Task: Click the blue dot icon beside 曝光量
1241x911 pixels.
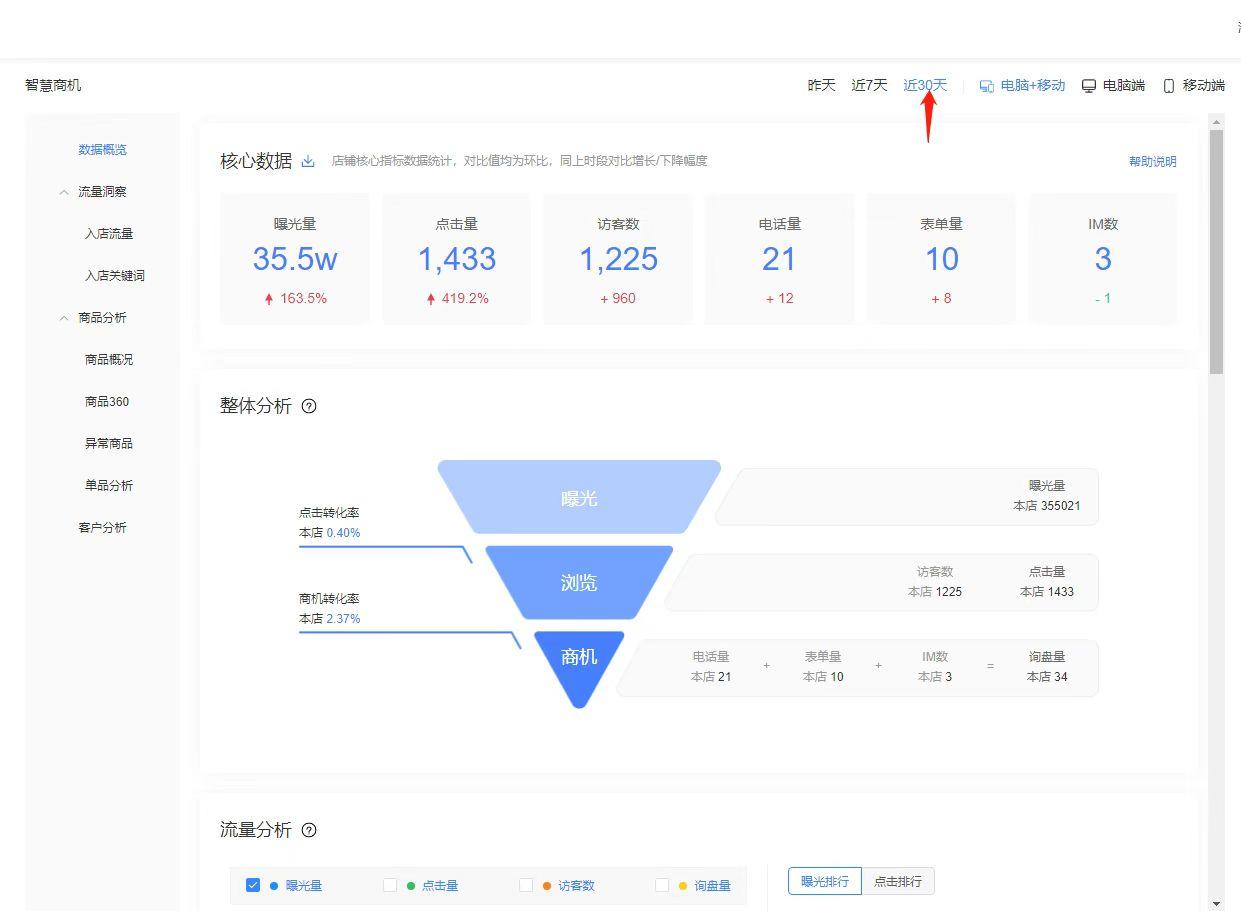Action: tap(273, 885)
